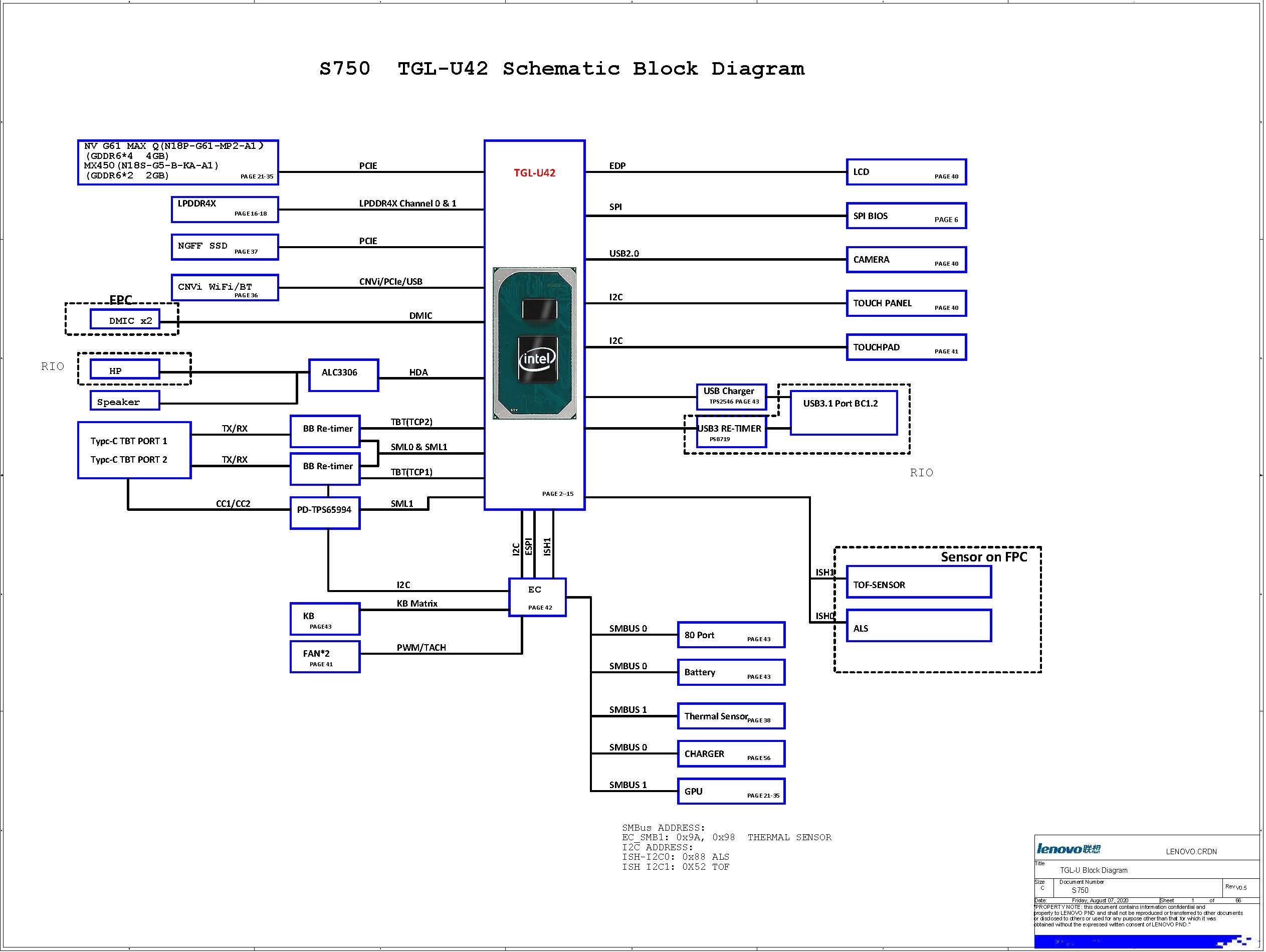Select the LPDDR4X memory block
Image resolution: width=1266 pixels, height=952 pixels.
[x=225, y=210]
